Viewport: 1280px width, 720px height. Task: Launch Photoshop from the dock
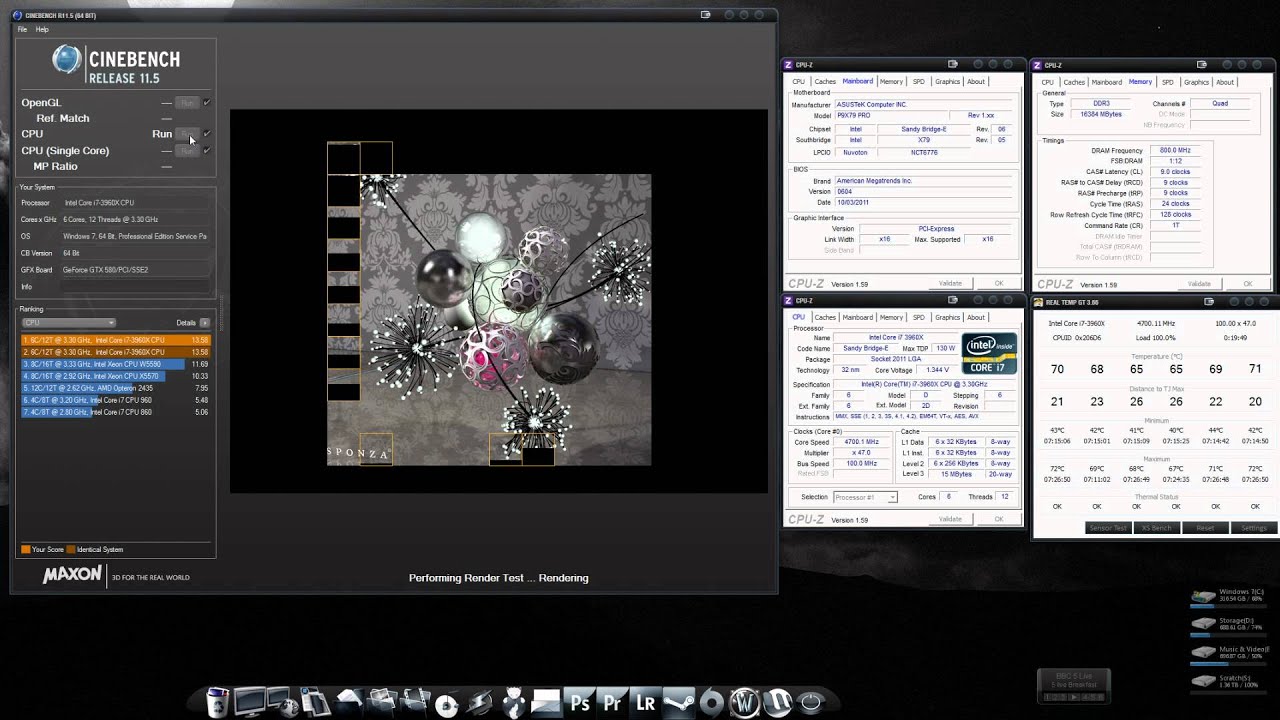click(580, 702)
